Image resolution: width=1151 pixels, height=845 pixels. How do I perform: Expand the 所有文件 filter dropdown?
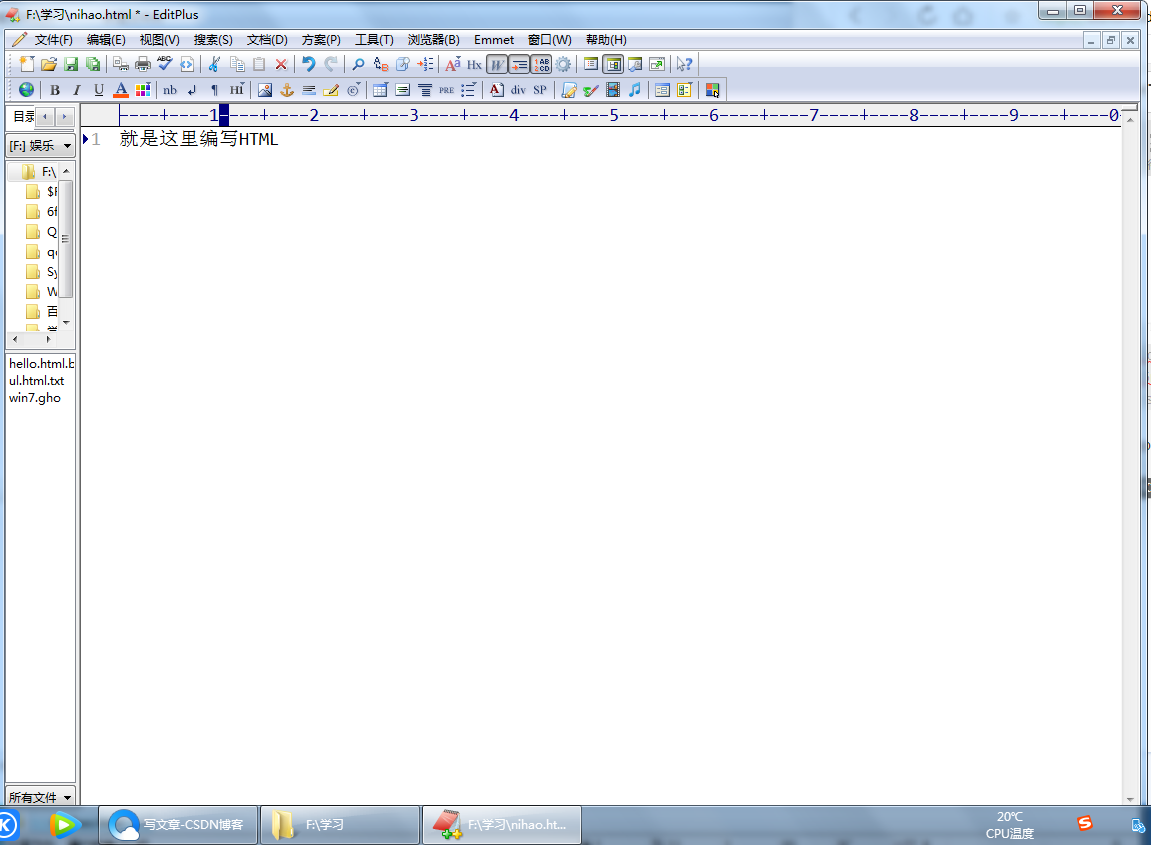pos(68,797)
